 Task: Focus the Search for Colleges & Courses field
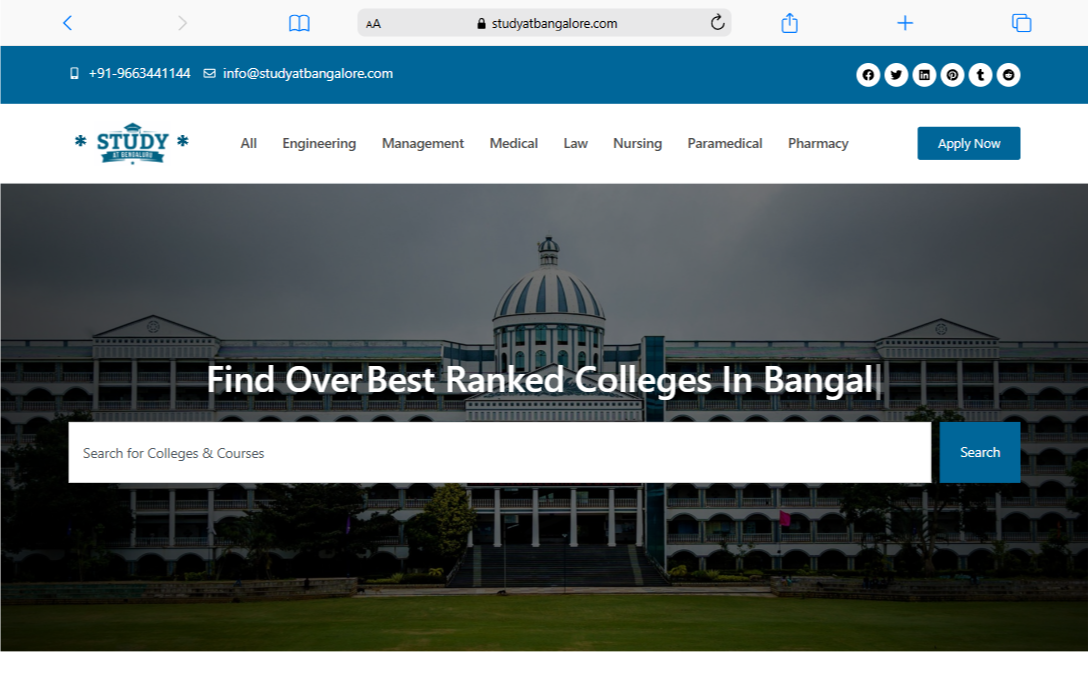(499, 453)
